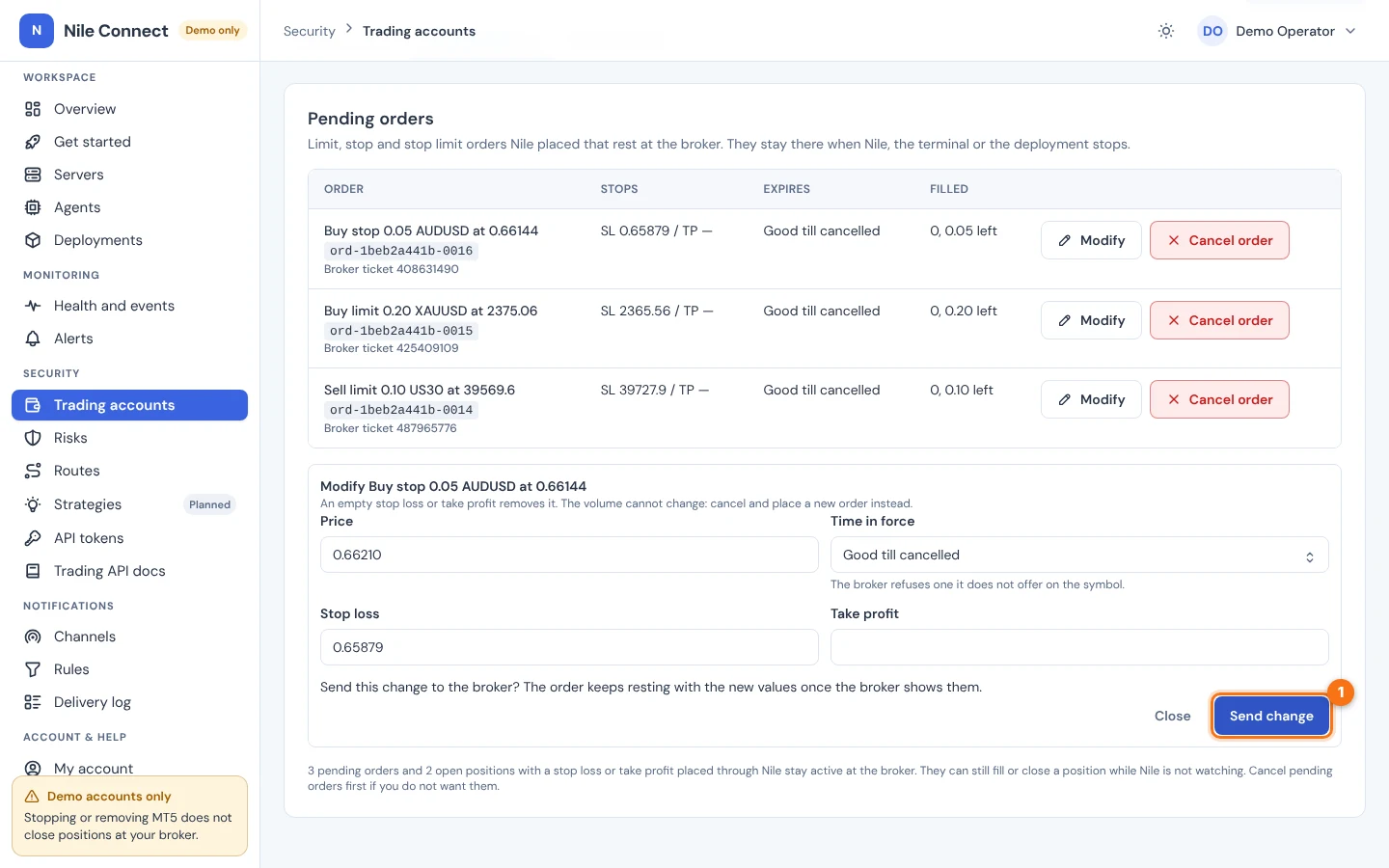Click the Nile Connect logo icon

pos(37,31)
